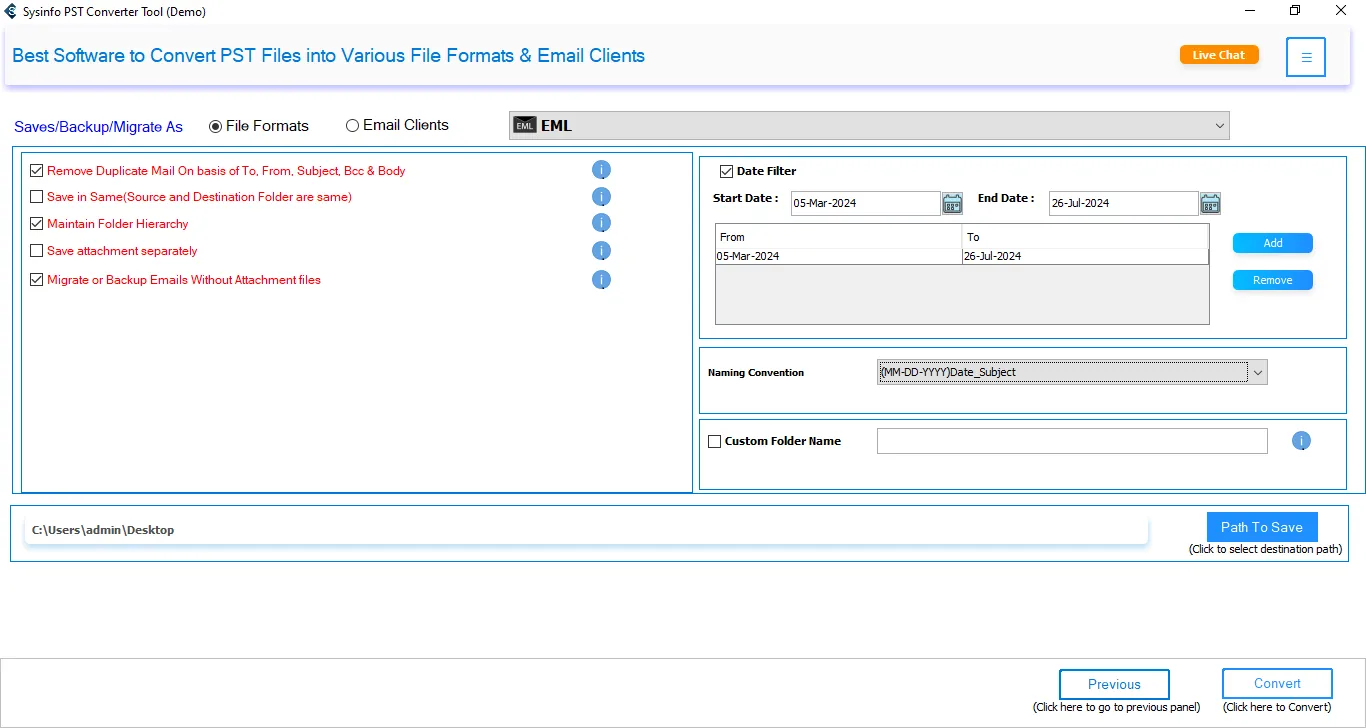
Task: Click info icon for Maintain Folder Hierarchy
Action: tap(601, 223)
